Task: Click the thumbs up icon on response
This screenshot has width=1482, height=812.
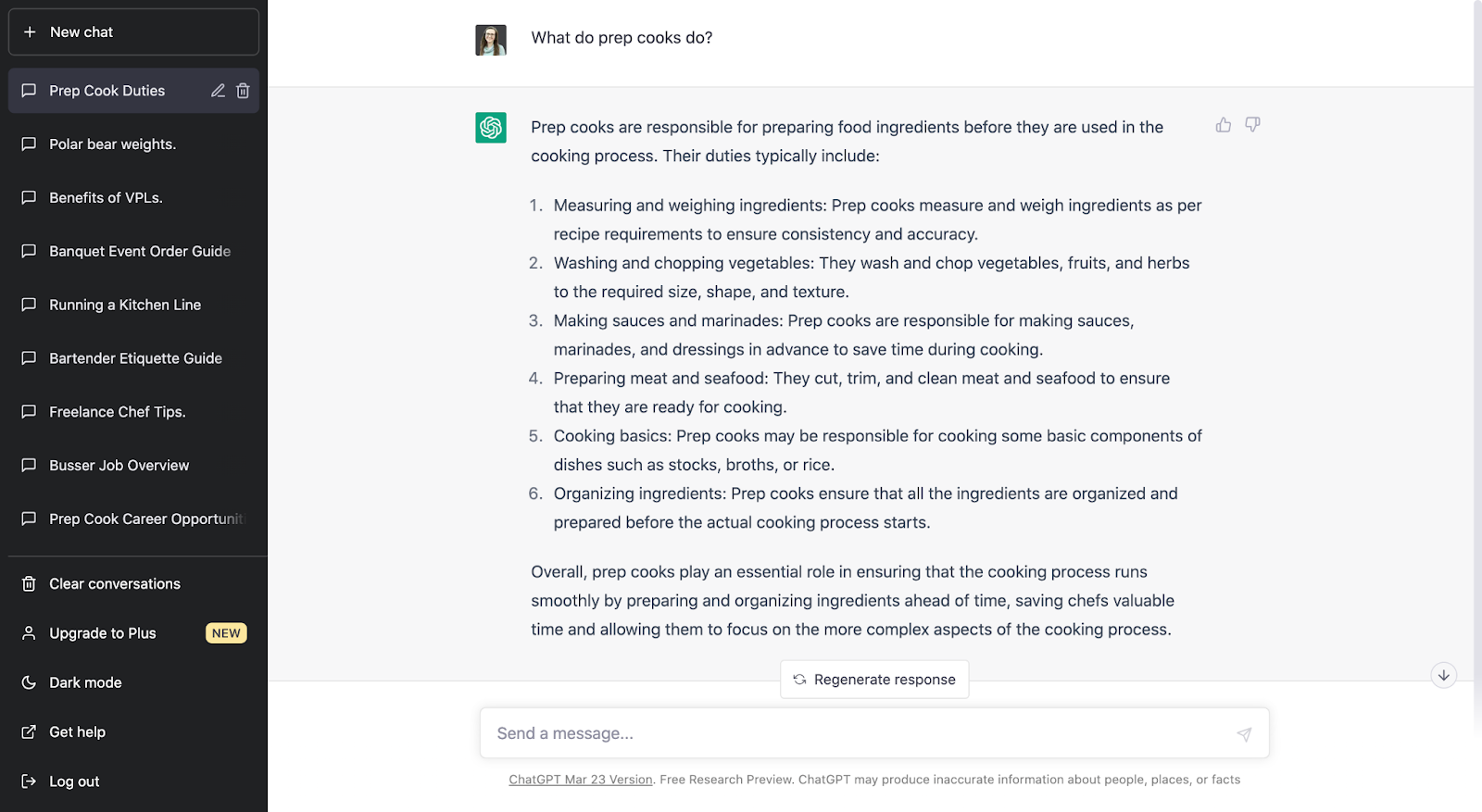Action: click(1224, 125)
